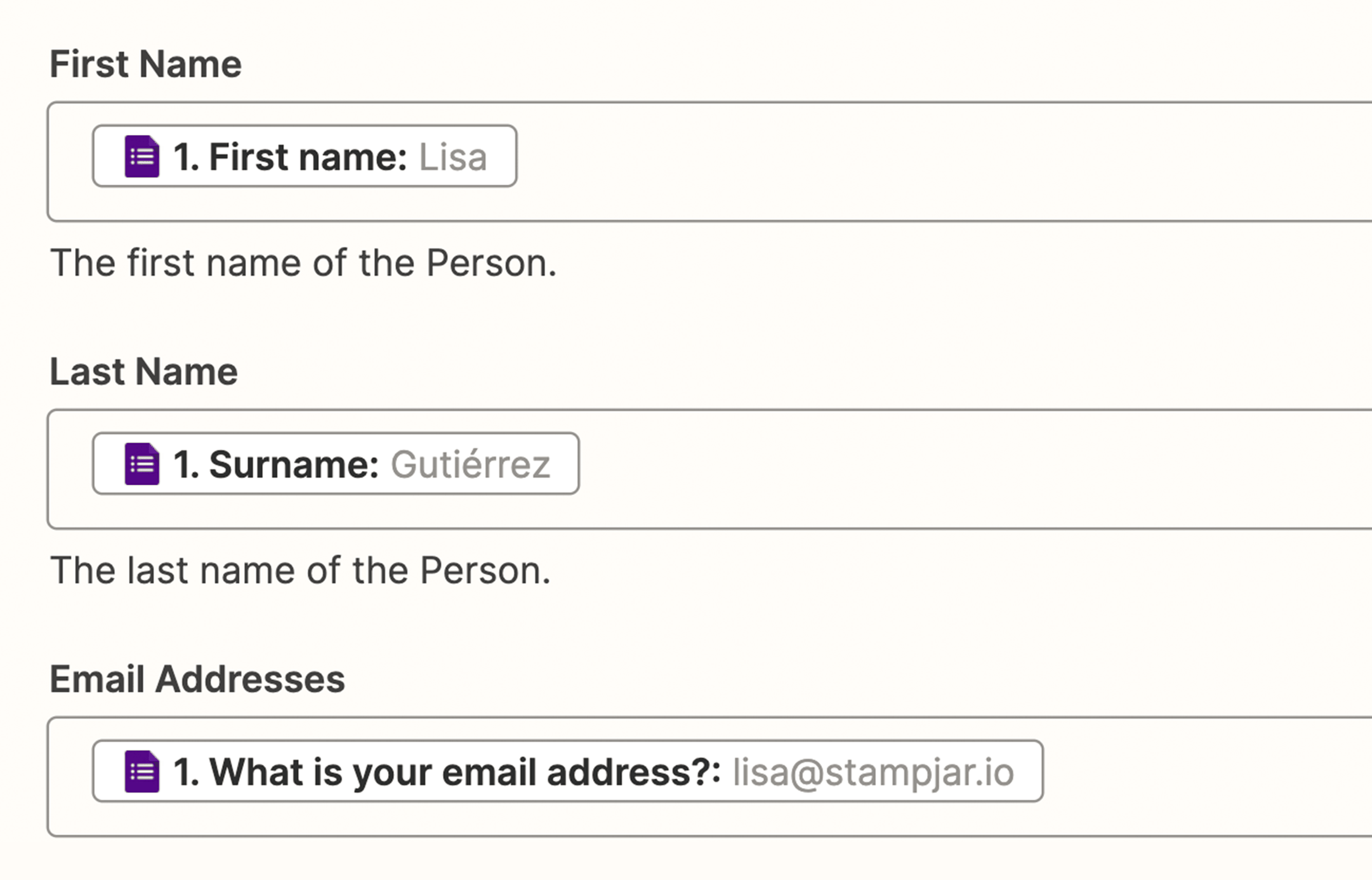Click 'The first name of the Person.' help text

tap(303, 263)
